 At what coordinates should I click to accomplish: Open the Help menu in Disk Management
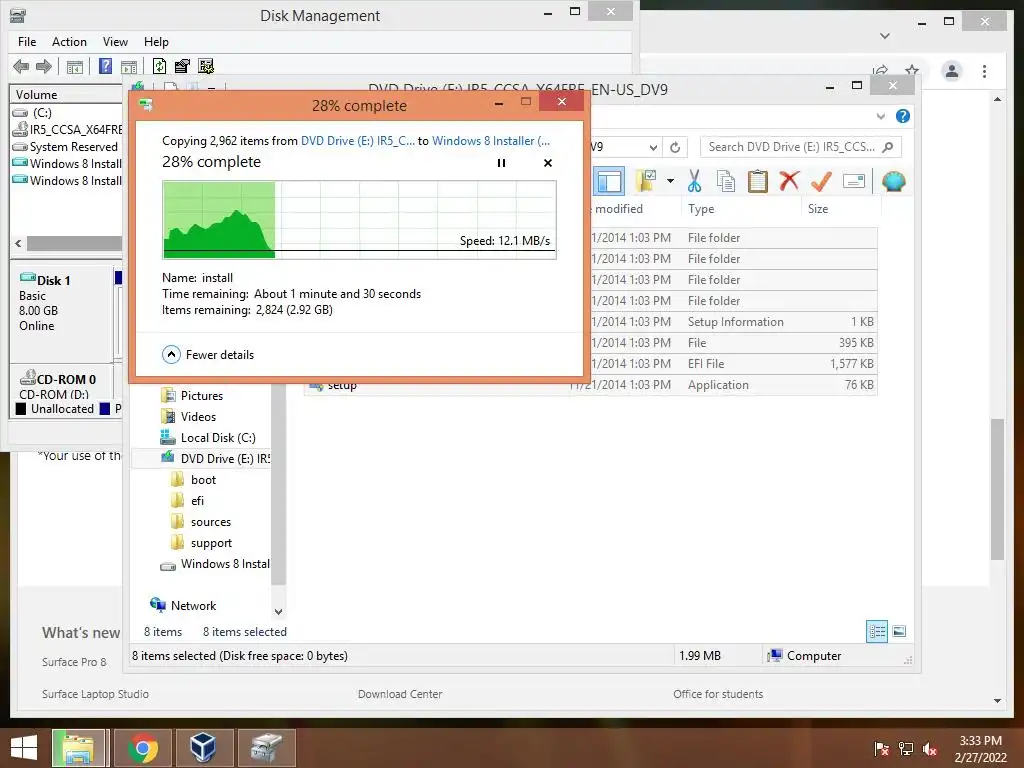tap(156, 42)
